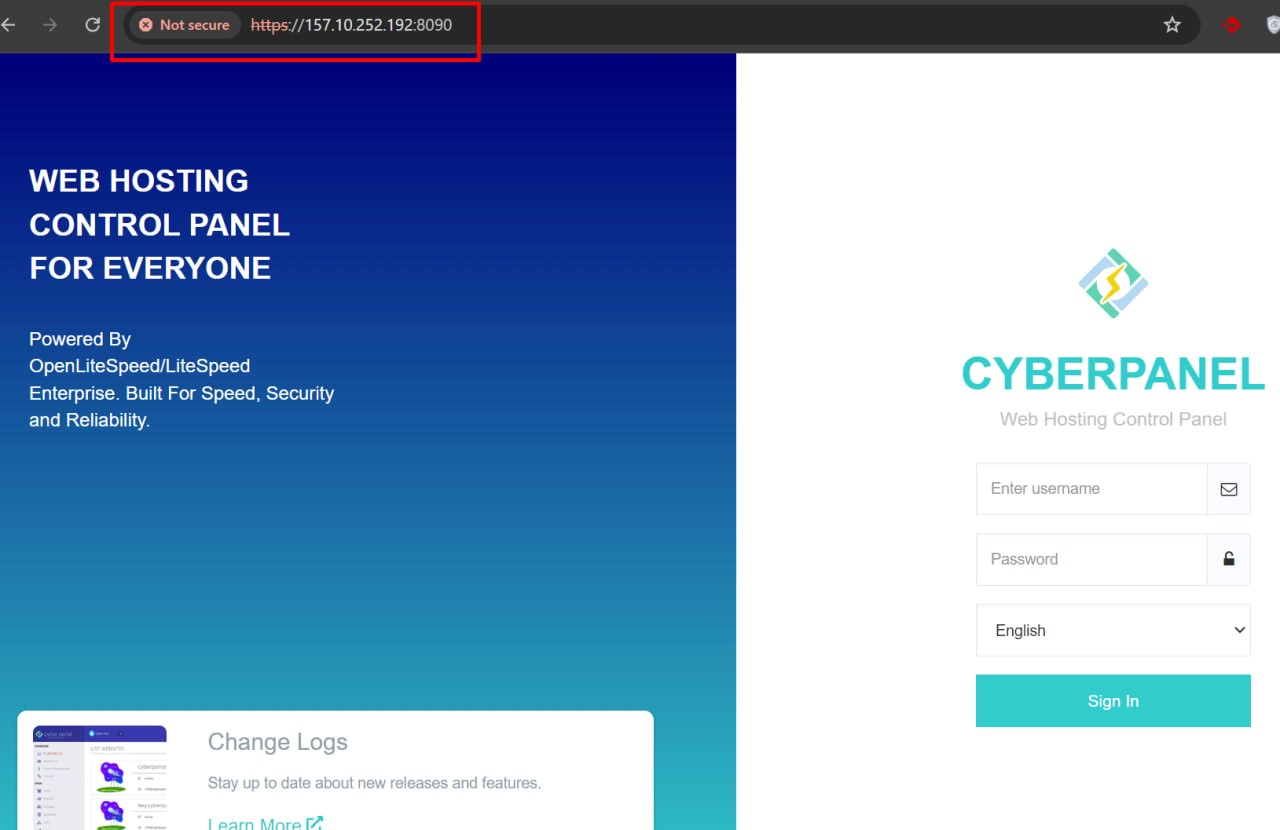Click the CyberPanel logo above the login form
The width and height of the screenshot is (1280, 830).
[x=1113, y=283]
